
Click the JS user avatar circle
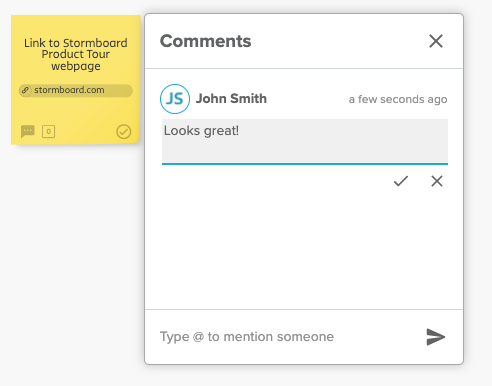[x=175, y=99]
